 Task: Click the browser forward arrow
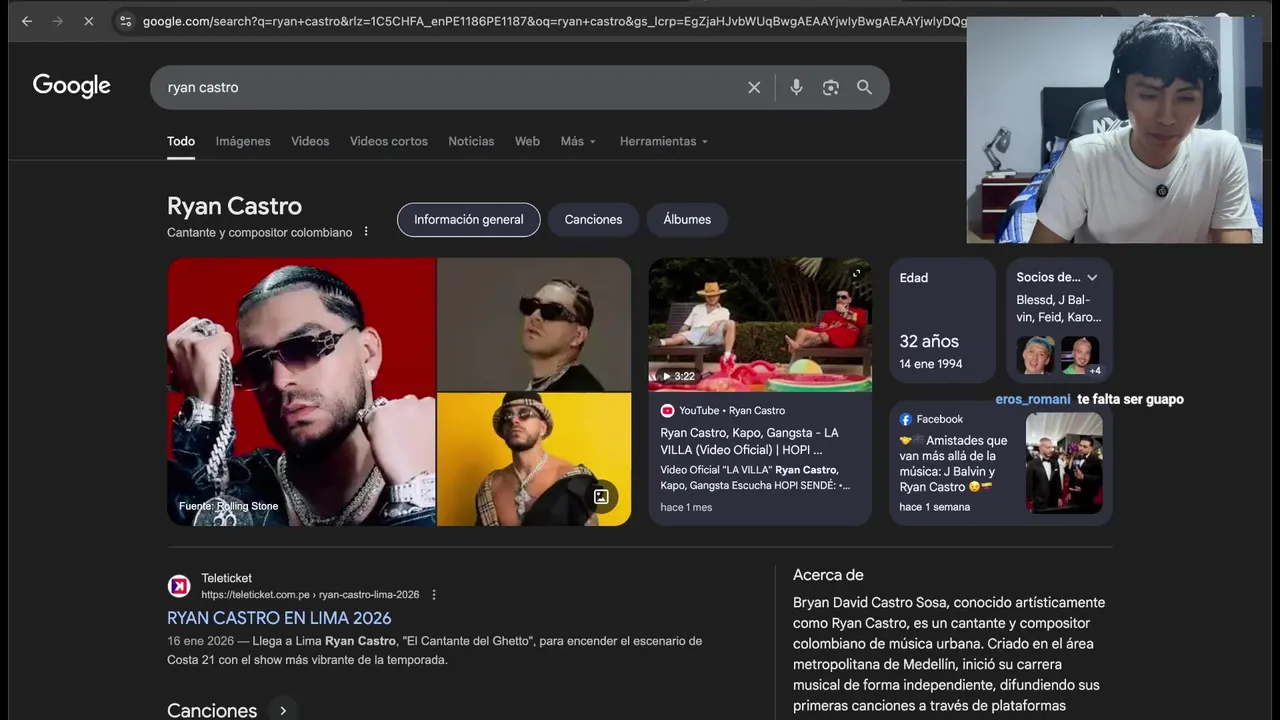pos(57,21)
